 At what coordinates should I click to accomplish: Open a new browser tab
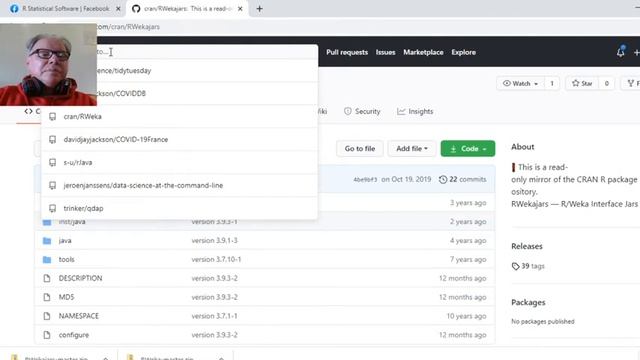click(260, 9)
